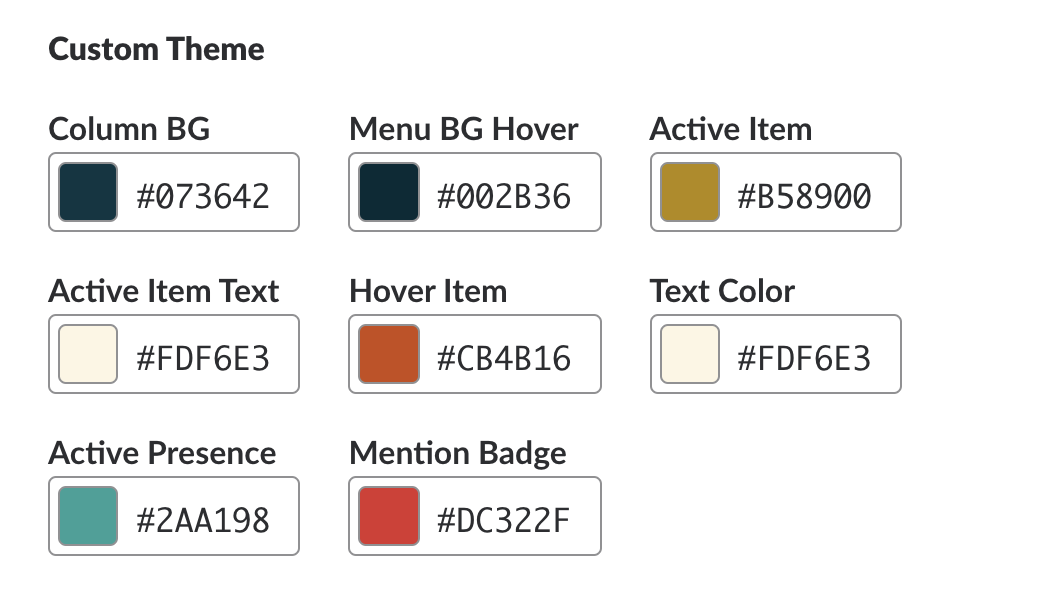Viewport: 1058px width, 594px height.
Task: Click the Text Color hex input
Action: click(805, 356)
